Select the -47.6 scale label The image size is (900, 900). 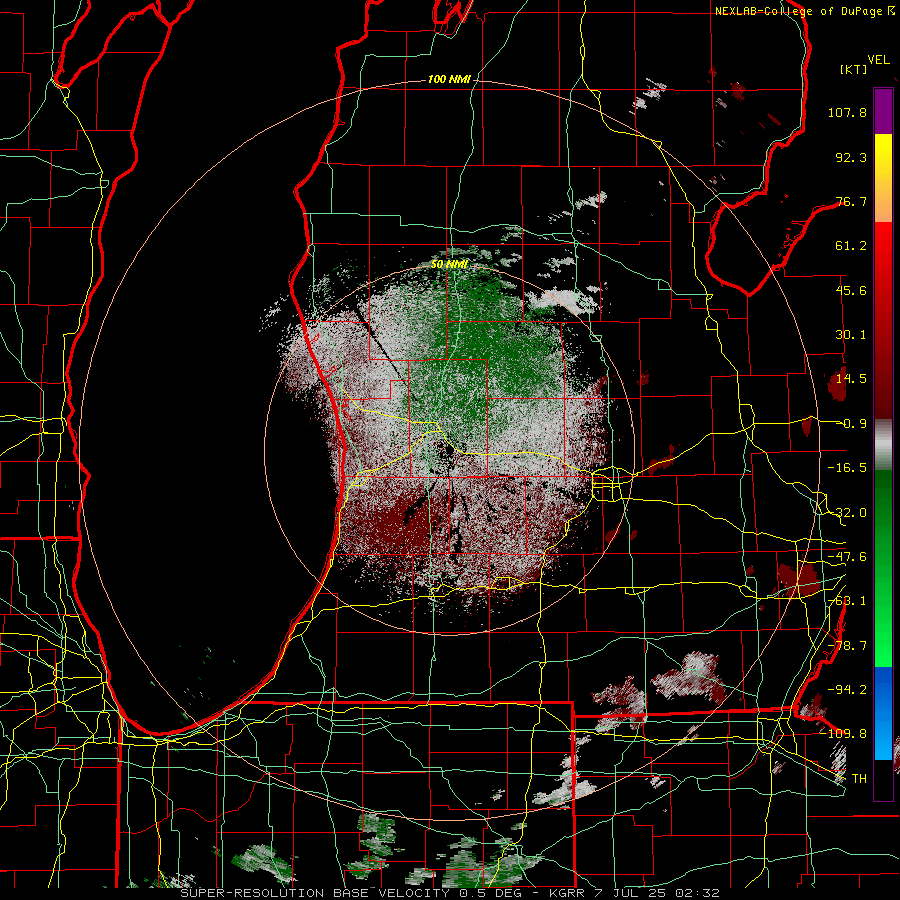[847, 557]
